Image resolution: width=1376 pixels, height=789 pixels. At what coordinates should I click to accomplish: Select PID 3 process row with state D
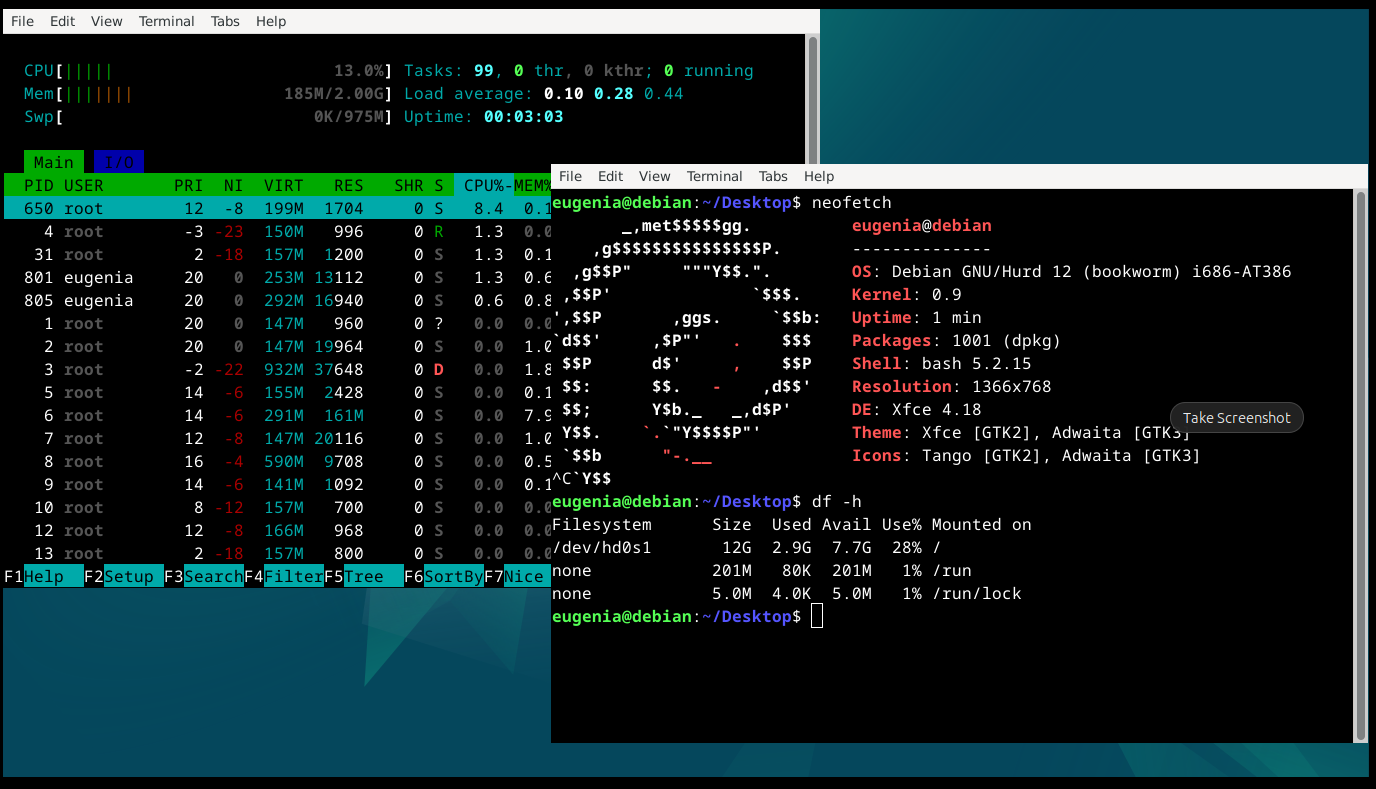[x=278, y=369]
